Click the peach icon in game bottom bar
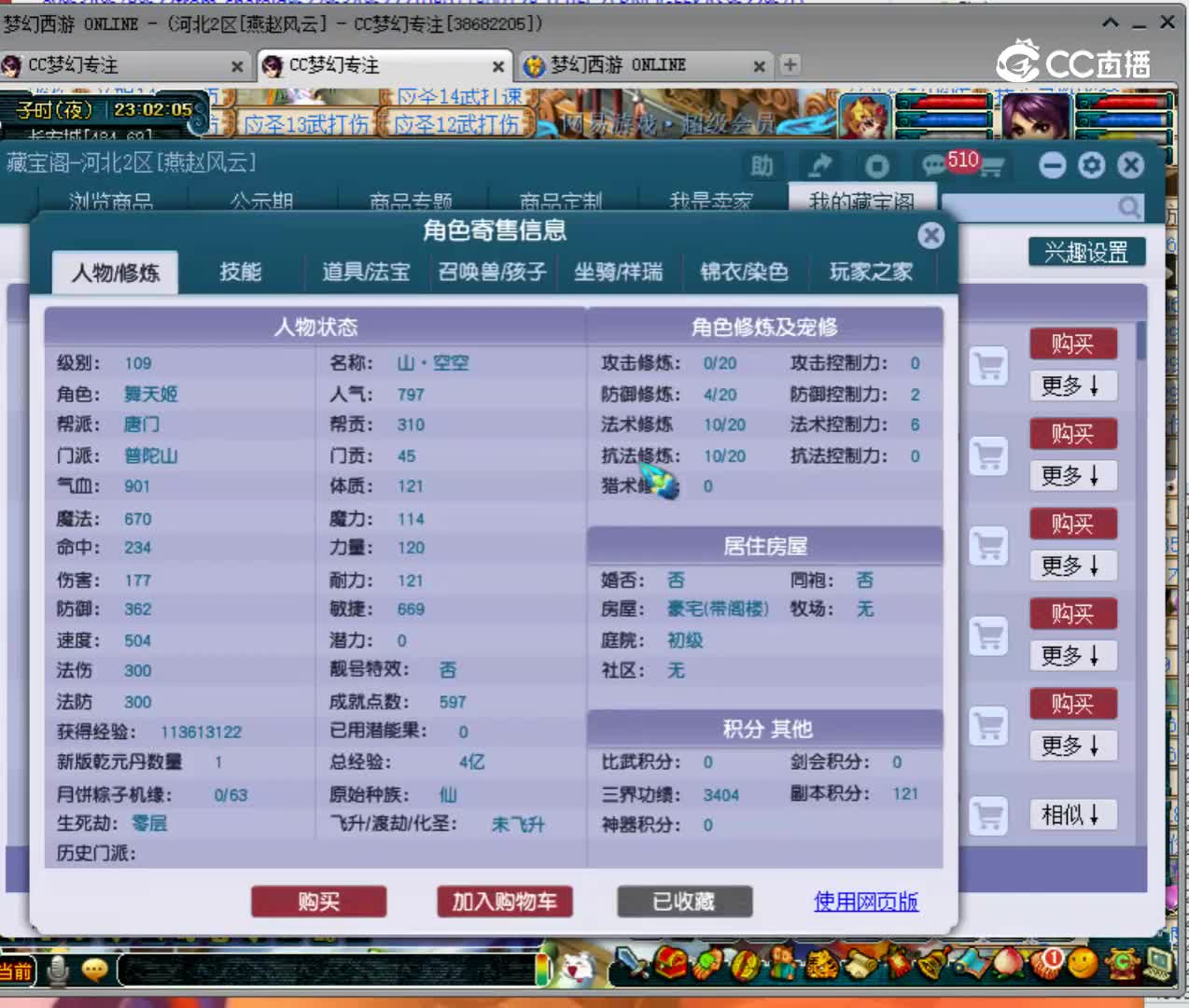 pyautogui.click(x=1006, y=963)
